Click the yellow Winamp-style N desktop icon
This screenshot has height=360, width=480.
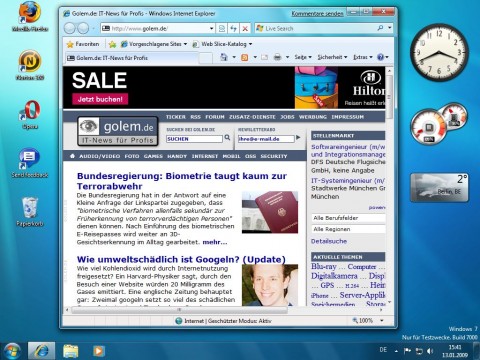point(30,65)
